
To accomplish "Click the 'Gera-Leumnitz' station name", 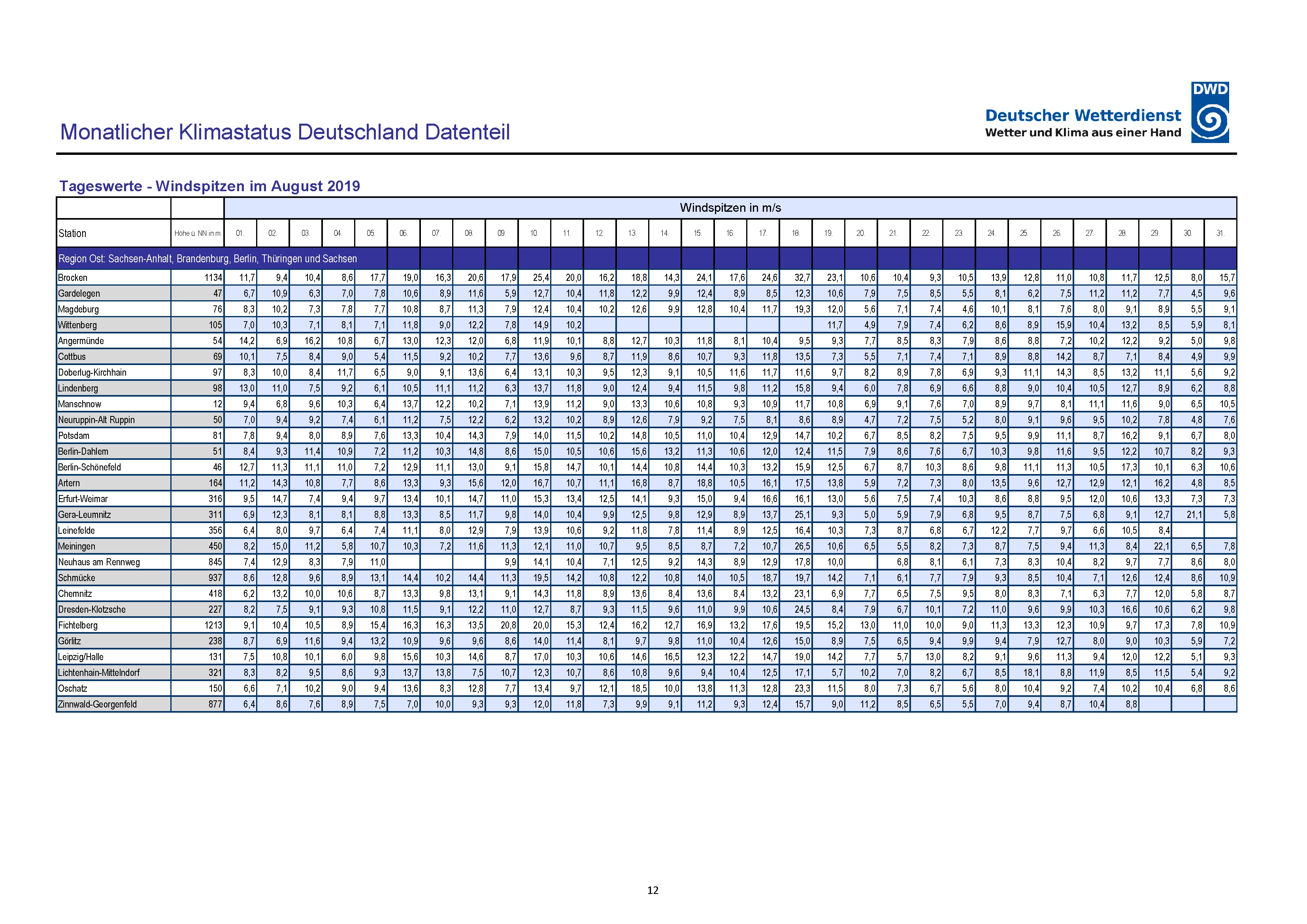I will click(84, 514).
